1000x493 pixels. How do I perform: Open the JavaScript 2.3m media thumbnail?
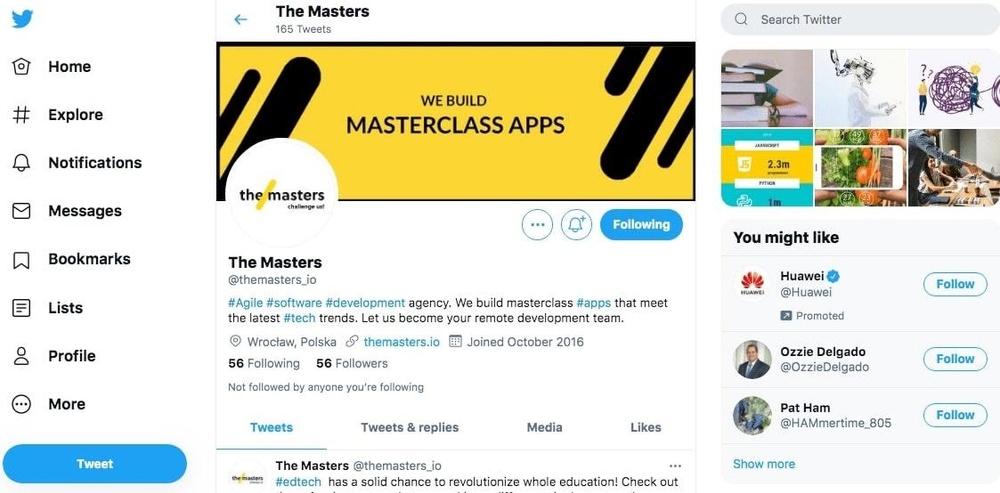click(767, 168)
